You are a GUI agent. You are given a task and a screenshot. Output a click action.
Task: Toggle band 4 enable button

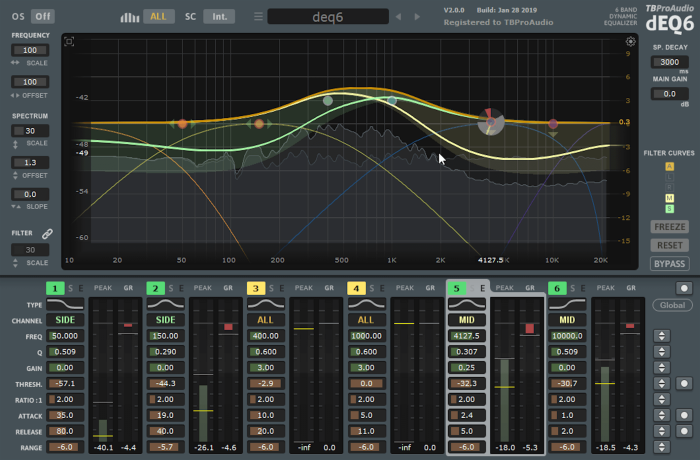(357, 289)
